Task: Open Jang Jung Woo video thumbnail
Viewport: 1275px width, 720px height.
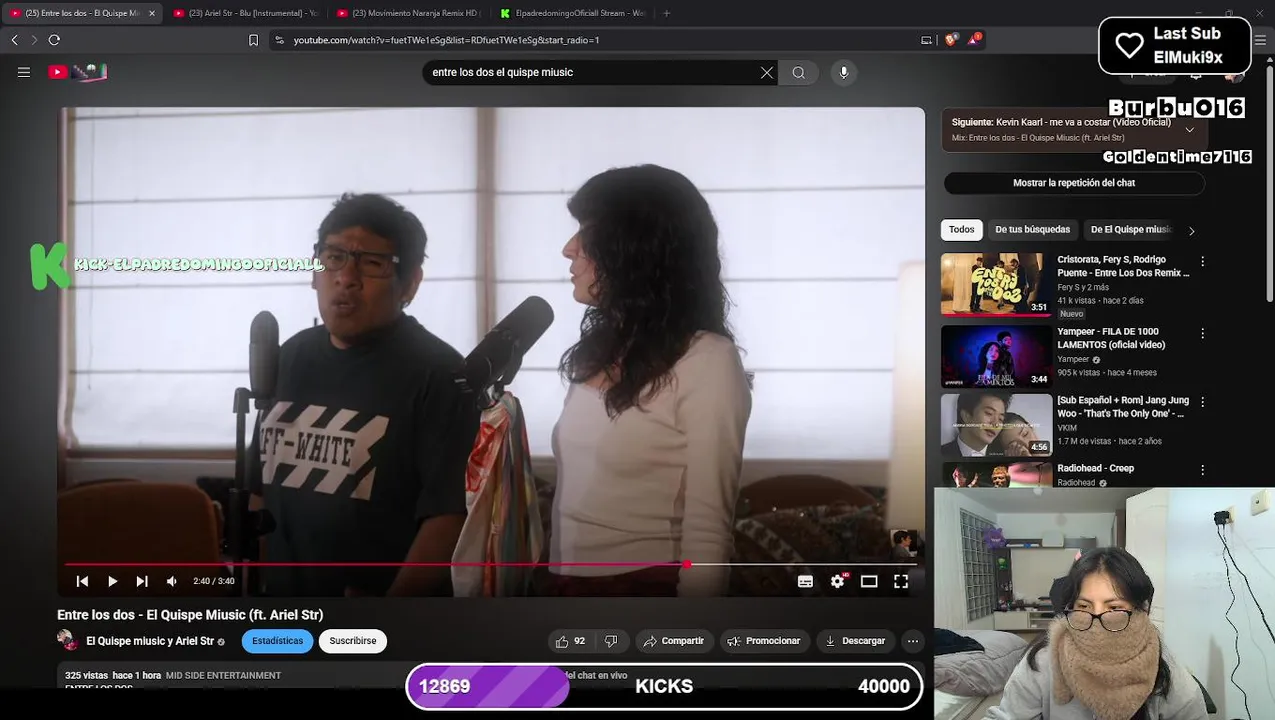Action: click(x=996, y=425)
